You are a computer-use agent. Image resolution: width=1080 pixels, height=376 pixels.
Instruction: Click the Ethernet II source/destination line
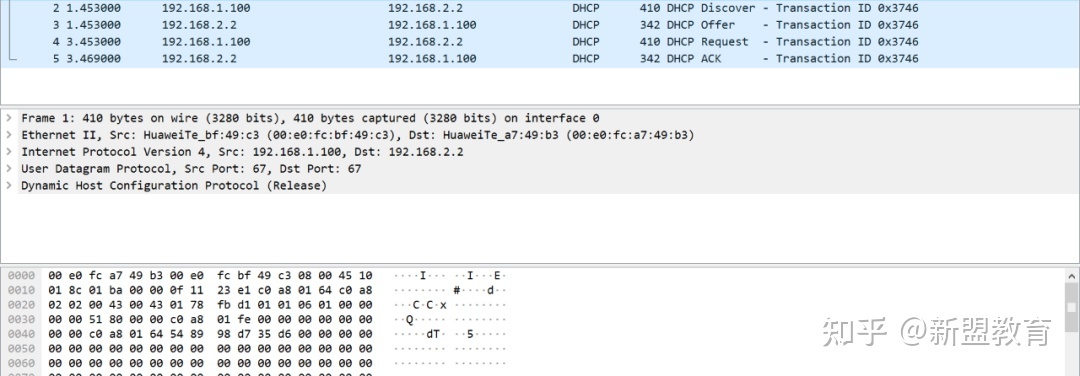[357, 135]
